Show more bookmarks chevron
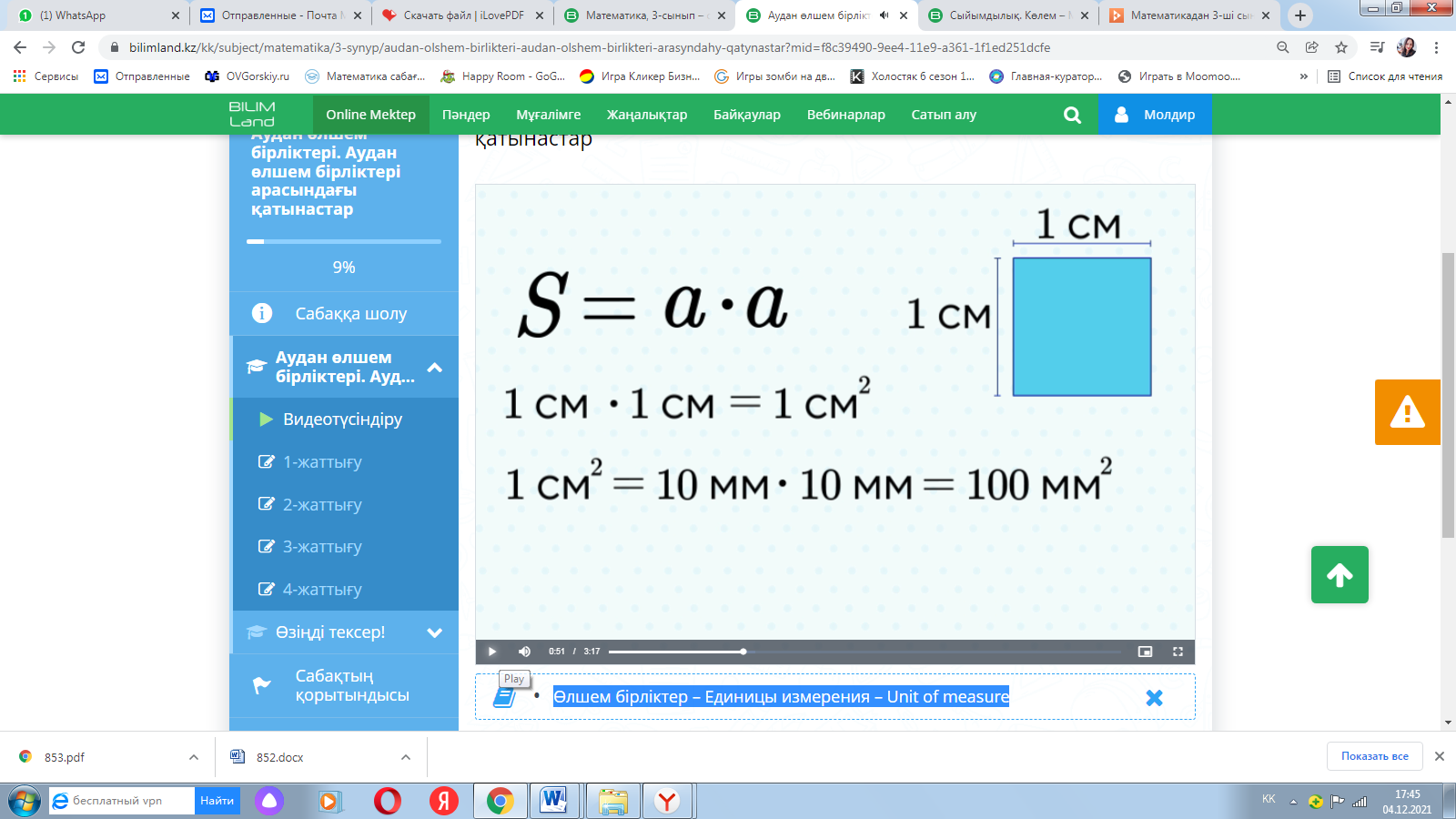Screen dimensions: 1456x819 click(x=1304, y=76)
